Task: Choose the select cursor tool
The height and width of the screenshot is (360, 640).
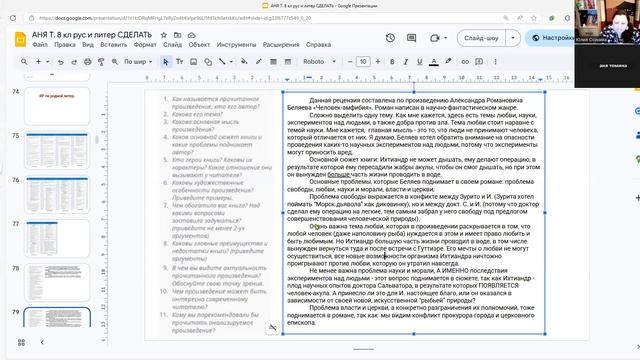Action: tap(165, 62)
